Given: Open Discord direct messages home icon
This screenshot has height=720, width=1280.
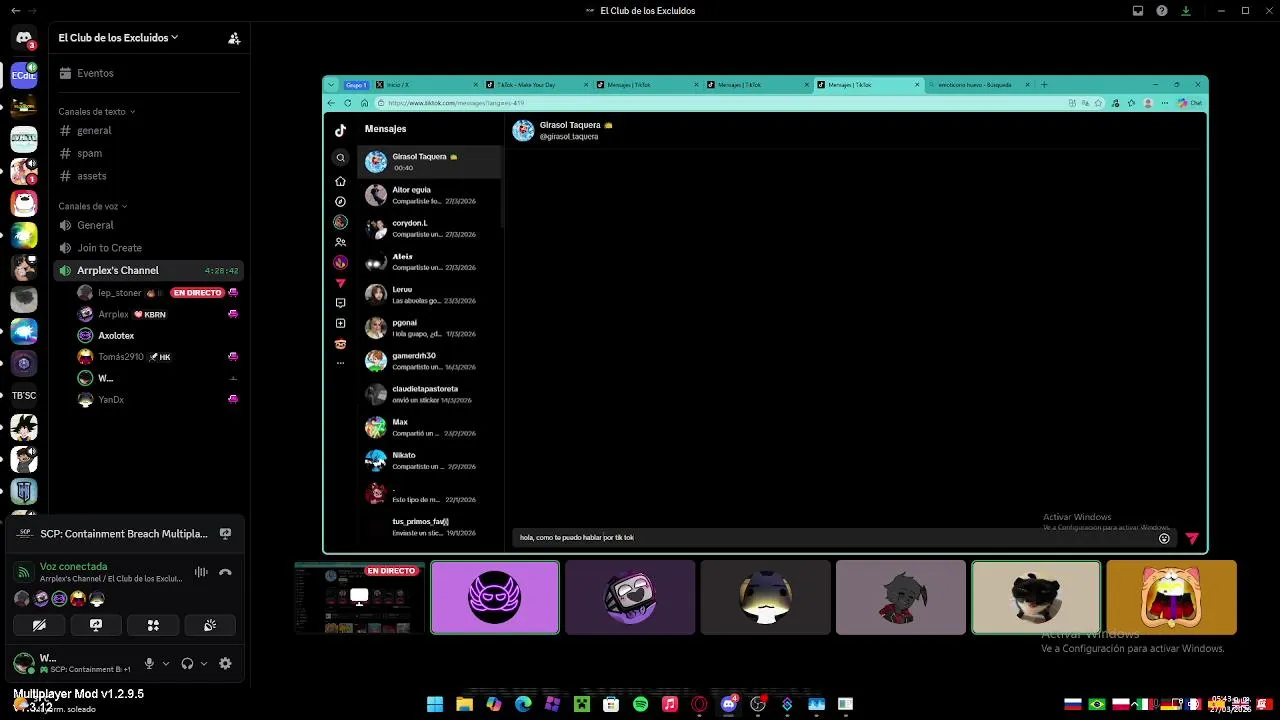Looking at the screenshot, I should click(x=24, y=38).
